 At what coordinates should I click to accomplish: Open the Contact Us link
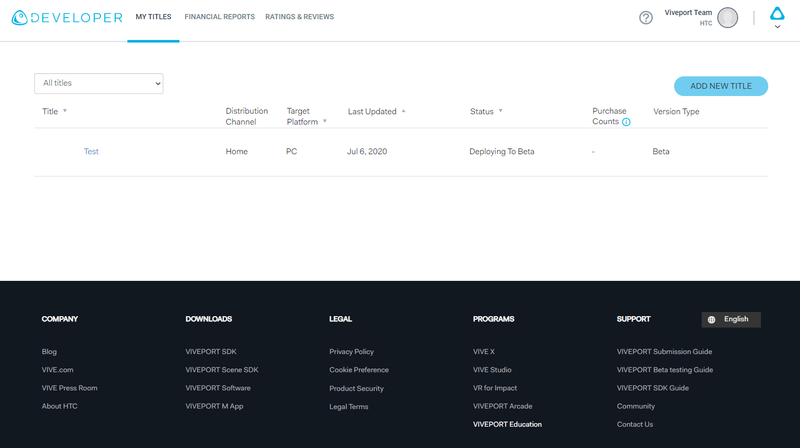[635, 425]
